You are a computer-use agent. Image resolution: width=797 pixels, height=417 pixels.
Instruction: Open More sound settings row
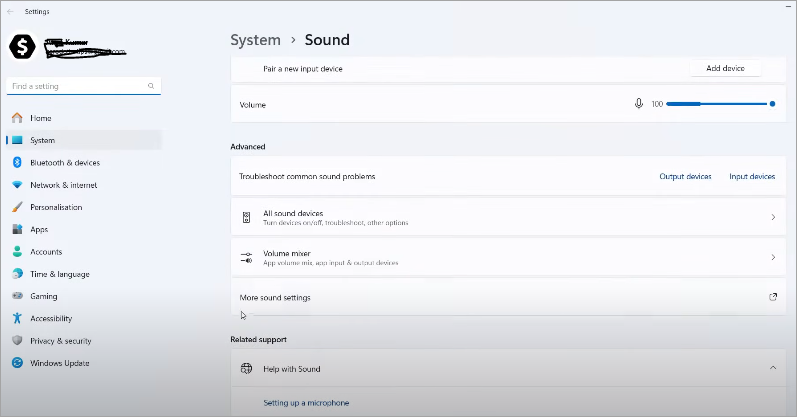(508, 297)
